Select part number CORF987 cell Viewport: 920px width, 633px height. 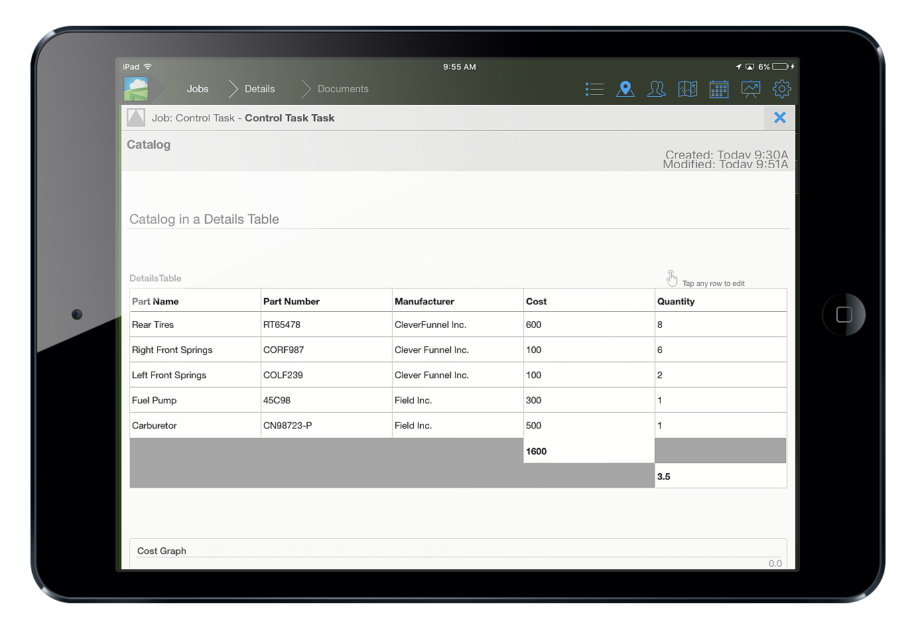pos(326,350)
